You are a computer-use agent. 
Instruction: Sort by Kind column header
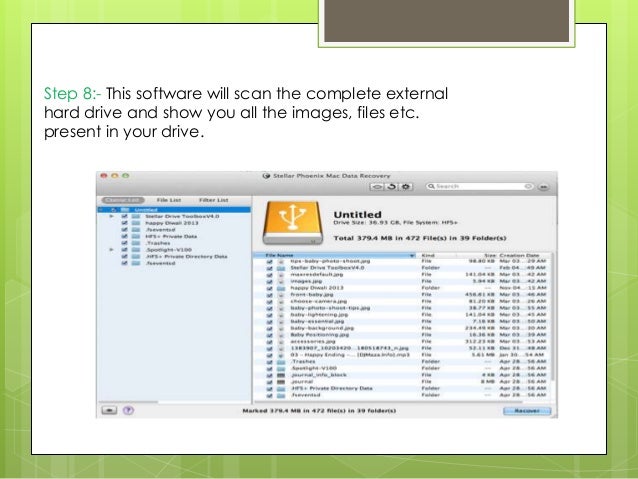[428, 256]
